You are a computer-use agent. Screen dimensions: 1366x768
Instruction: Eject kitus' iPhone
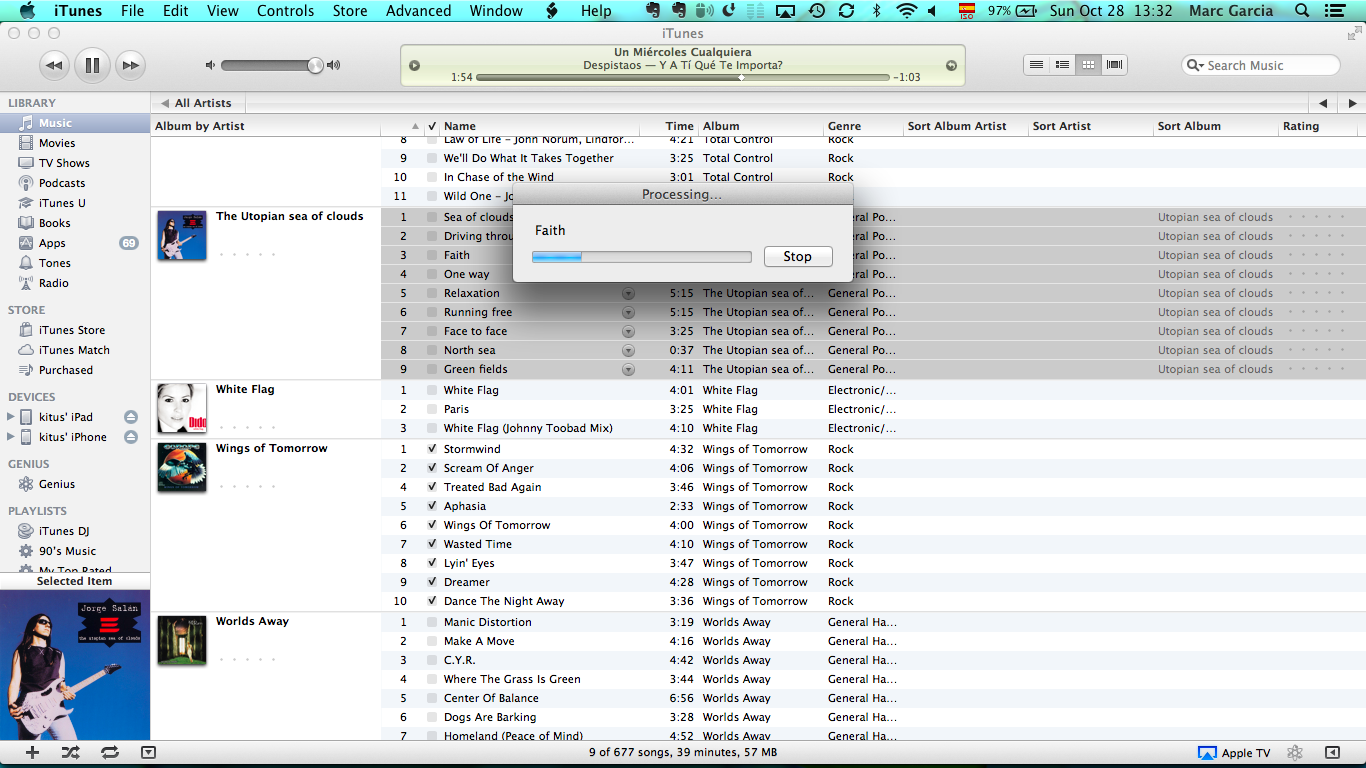131,437
